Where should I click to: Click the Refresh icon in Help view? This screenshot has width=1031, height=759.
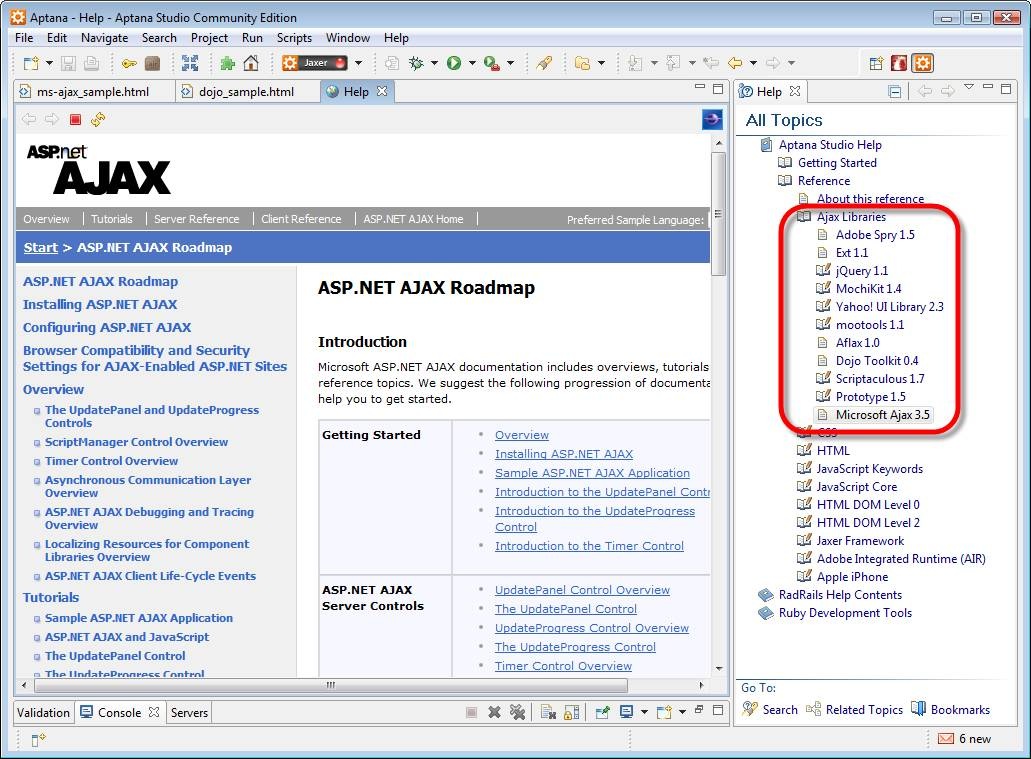coord(97,119)
